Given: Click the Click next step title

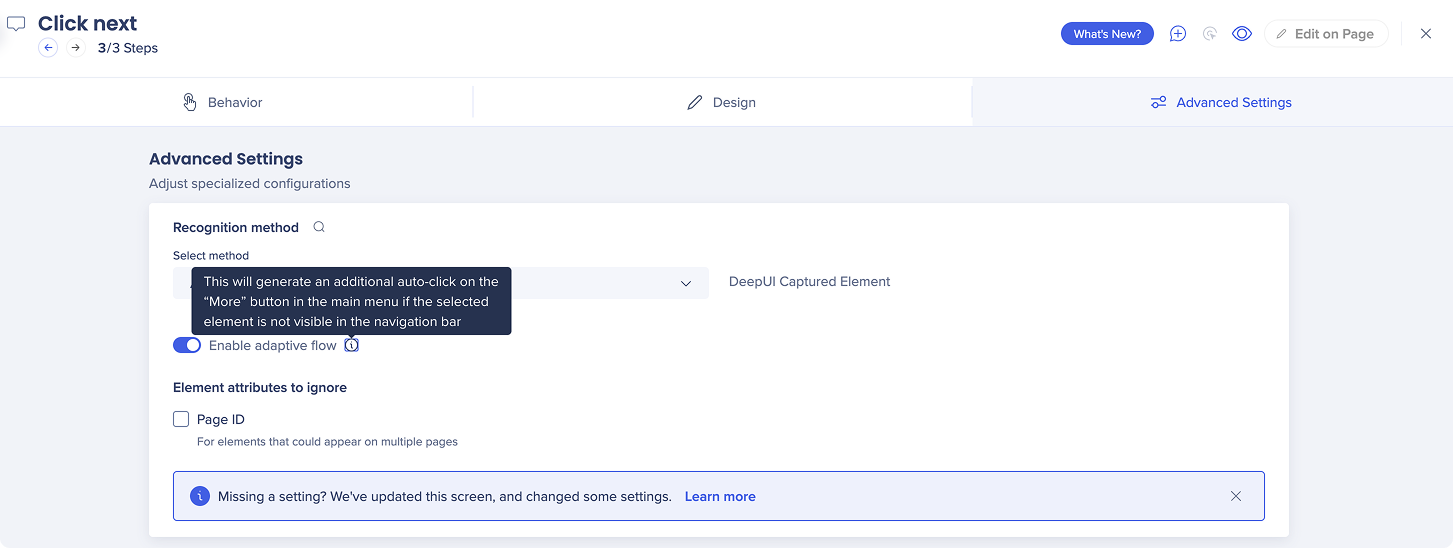Looking at the screenshot, I should coord(88,23).
